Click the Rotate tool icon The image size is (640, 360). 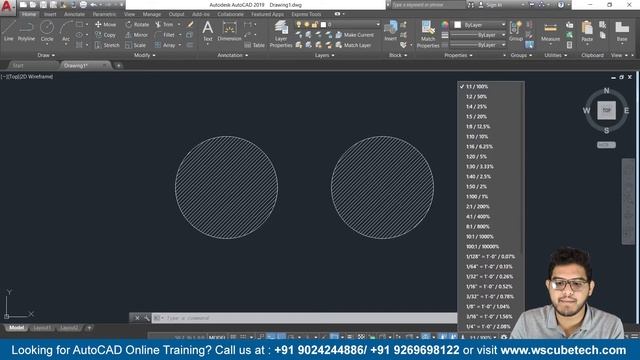click(129, 24)
